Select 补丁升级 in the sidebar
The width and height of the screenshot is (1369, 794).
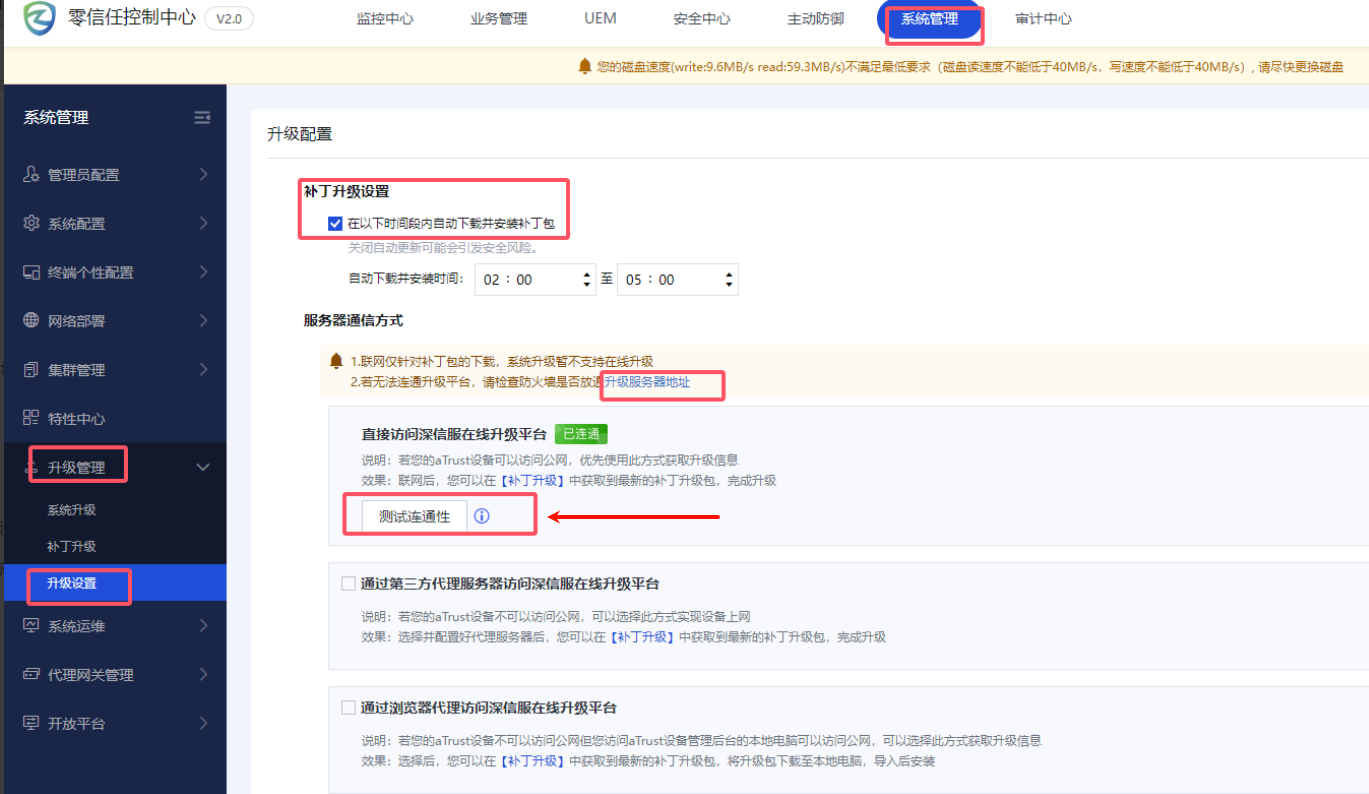[x=72, y=547]
